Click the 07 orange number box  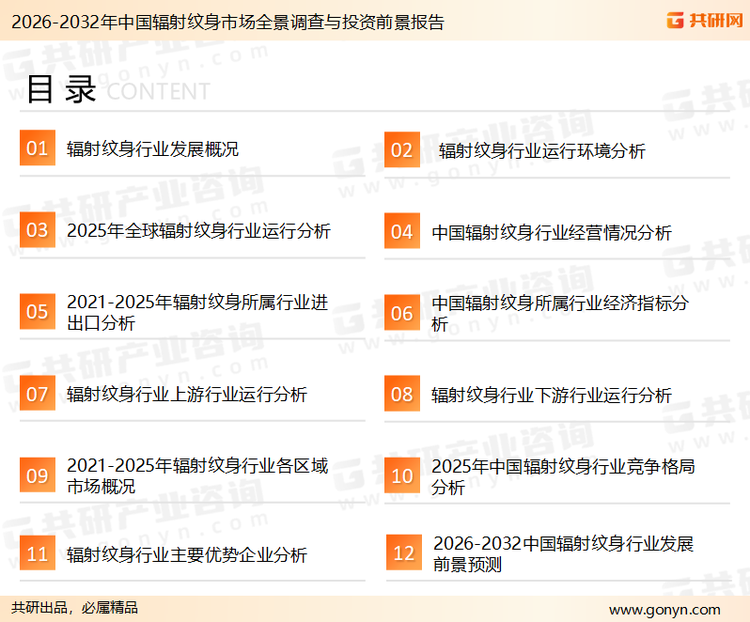pos(37,394)
